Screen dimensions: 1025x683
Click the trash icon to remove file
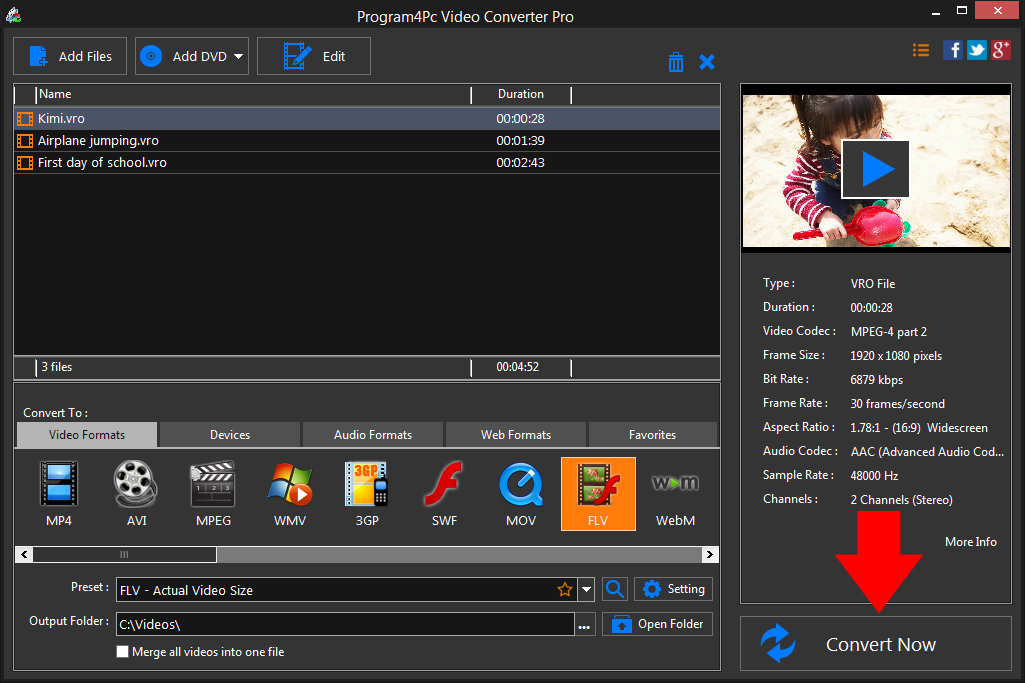tap(676, 62)
